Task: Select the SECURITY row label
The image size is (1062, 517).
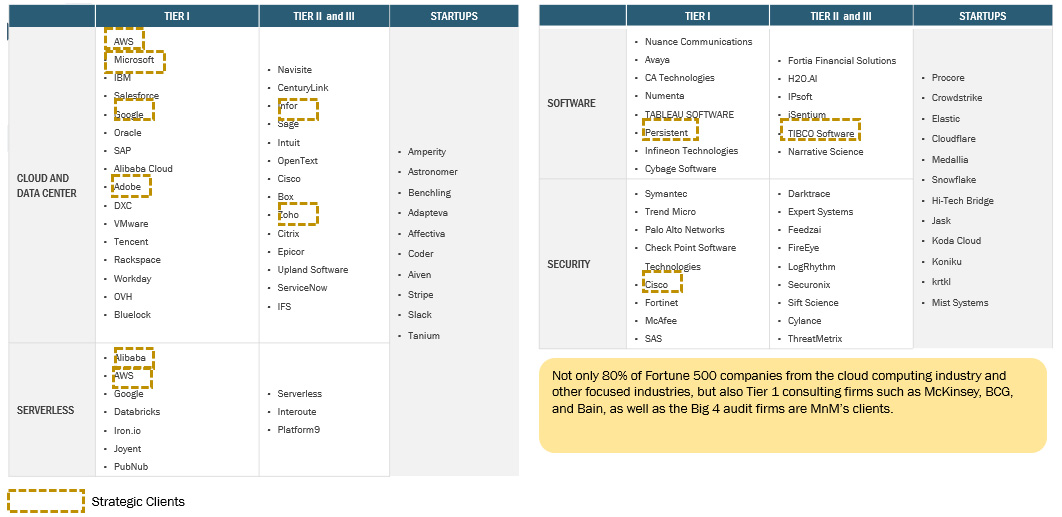Action: coord(569,264)
